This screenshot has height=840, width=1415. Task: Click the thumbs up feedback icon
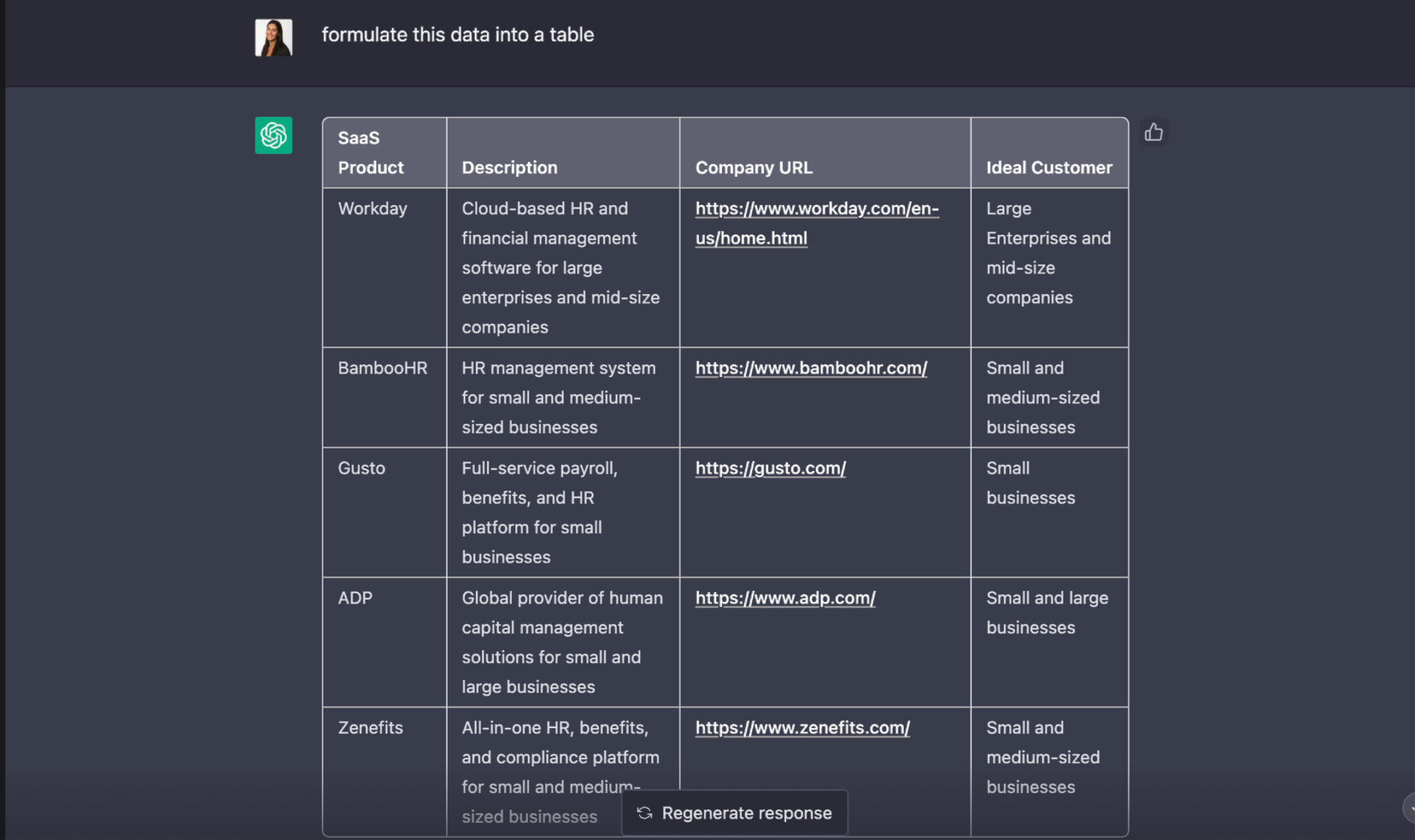[1153, 132]
